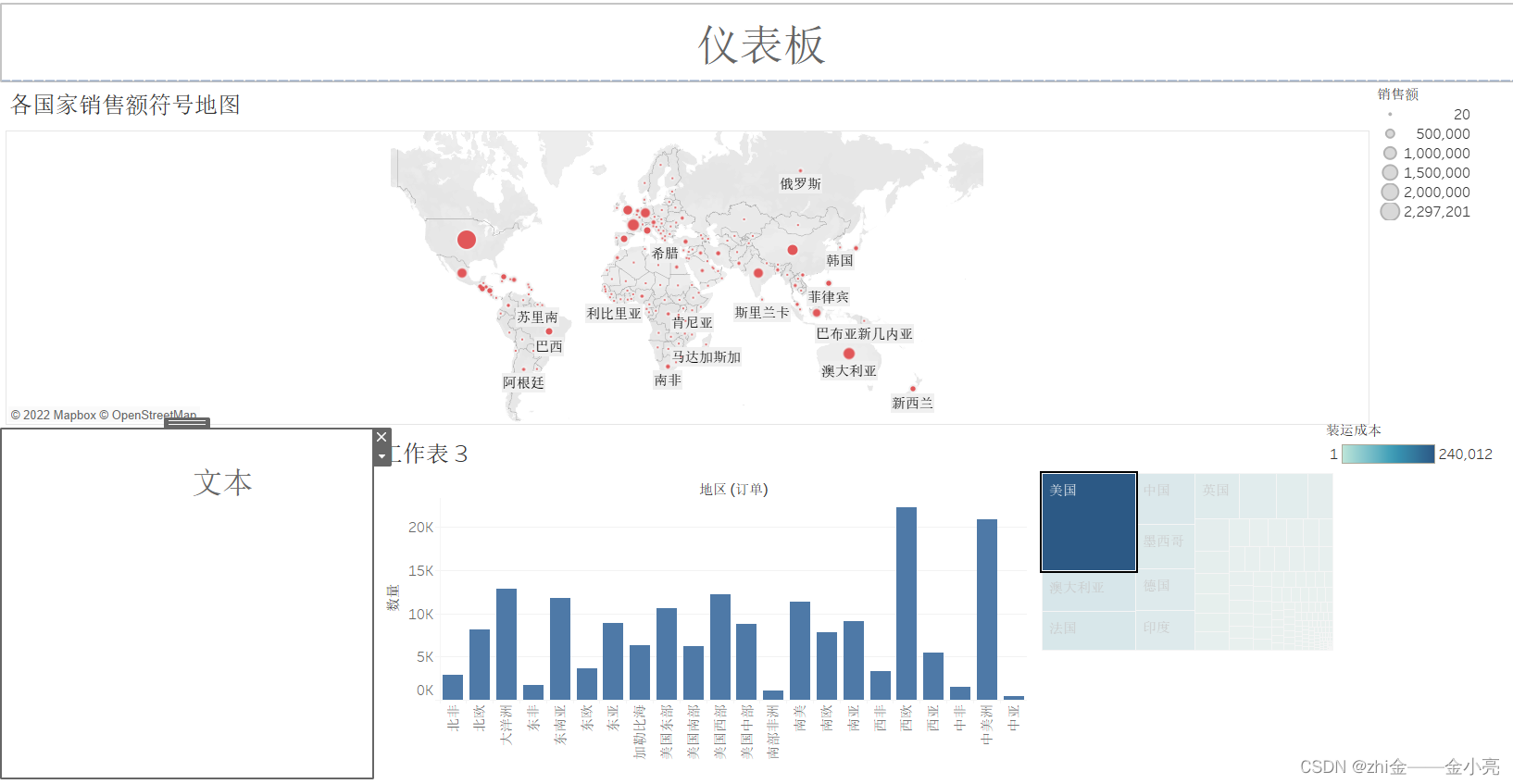The image size is (1513, 784).
Task: Click the 文本 text box content
Action: [x=222, y=482]
